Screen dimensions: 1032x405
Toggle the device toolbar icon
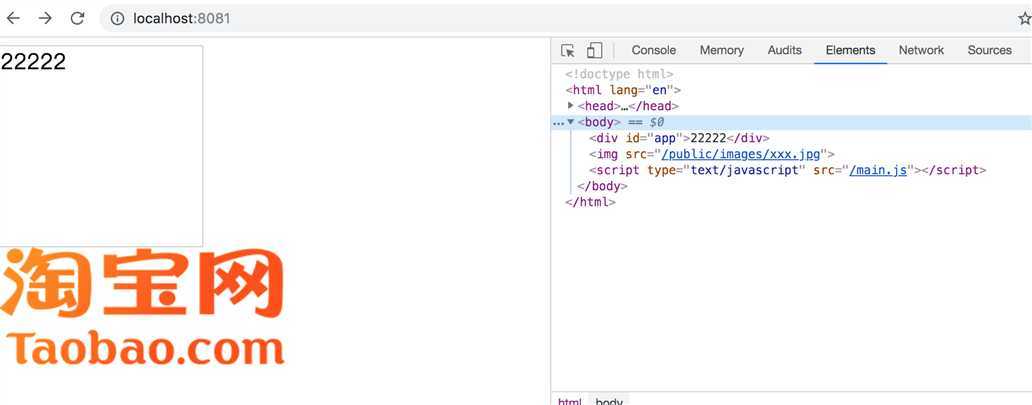(594, 51)
